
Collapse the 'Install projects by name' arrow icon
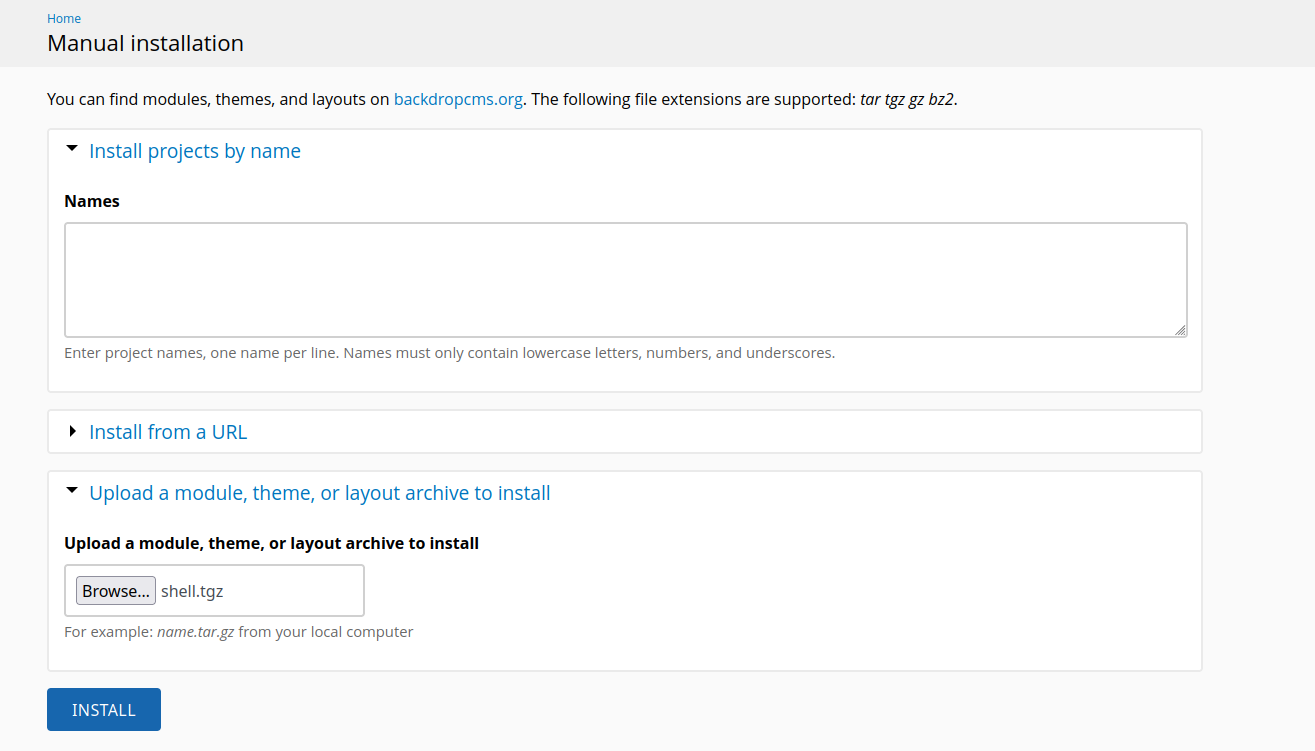71,149
